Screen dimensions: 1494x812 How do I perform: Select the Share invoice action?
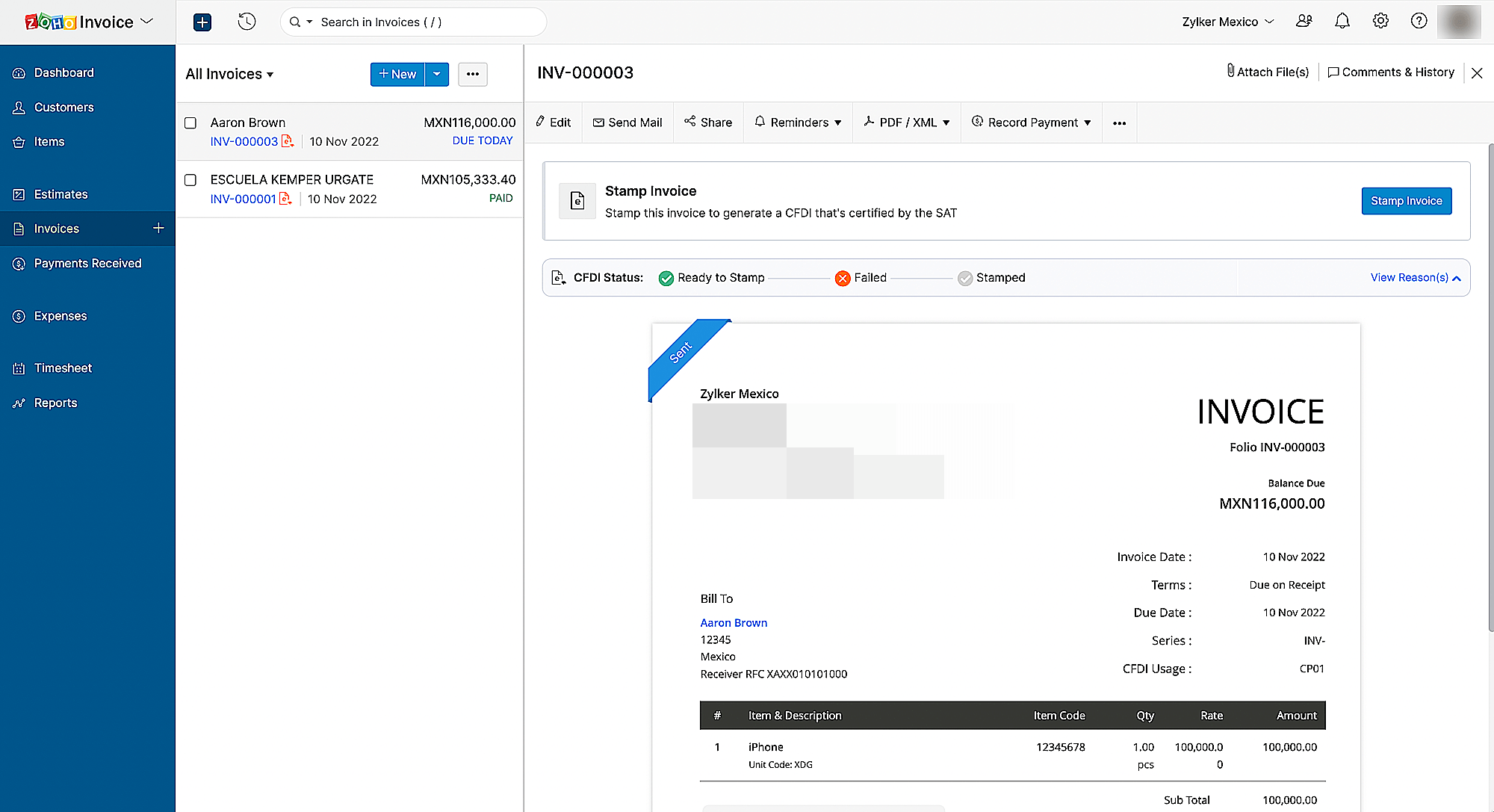point(707,123)
